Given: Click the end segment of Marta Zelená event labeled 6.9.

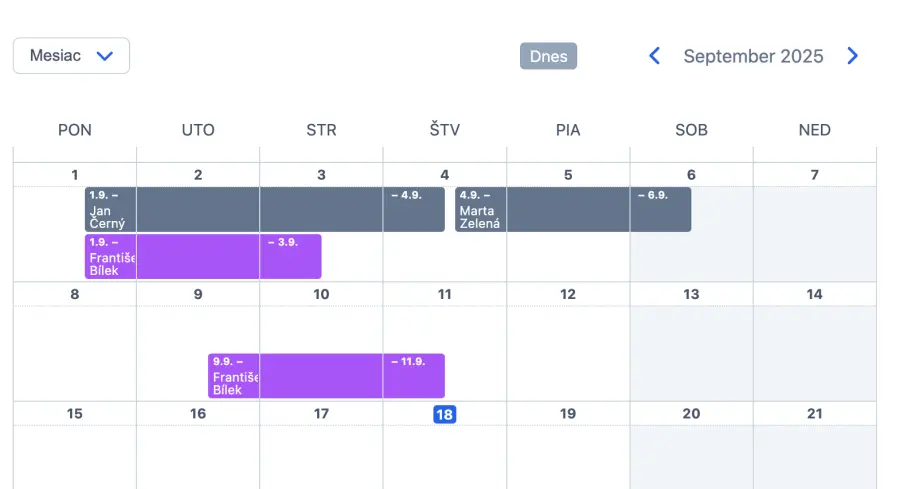Looking at the screenshot, I should (660, 210).
